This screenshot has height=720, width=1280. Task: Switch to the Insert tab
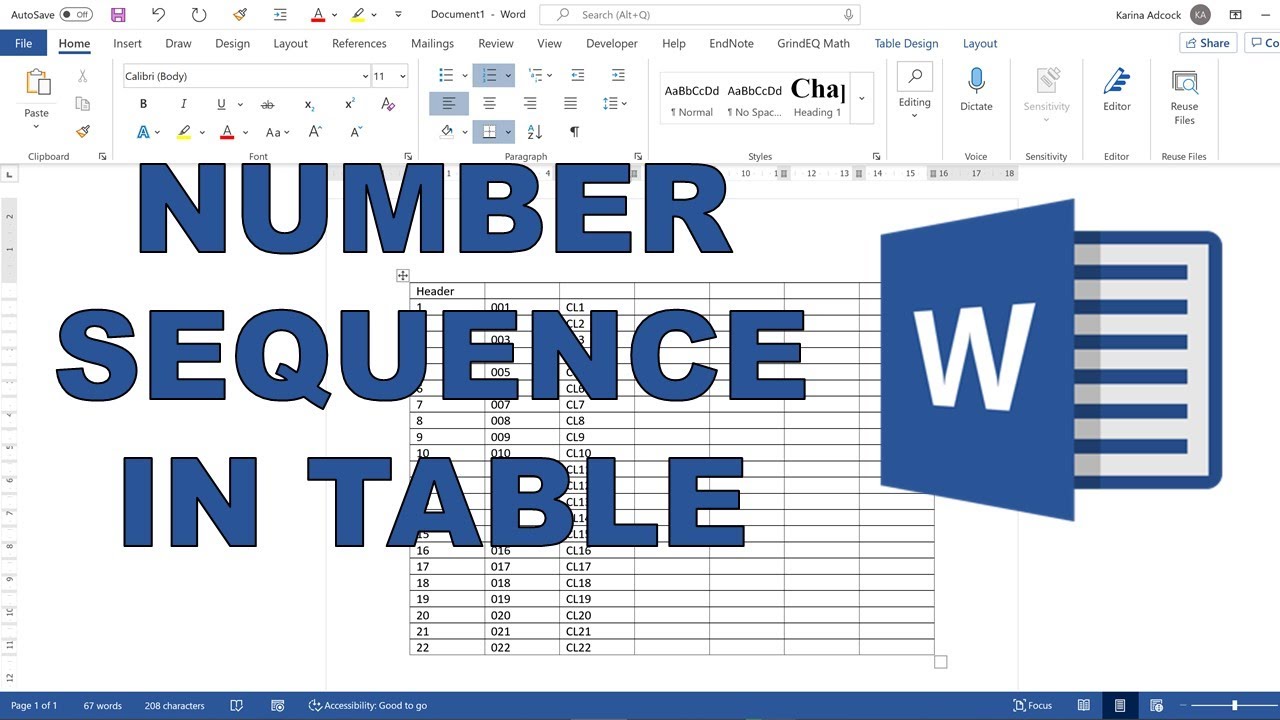[x=127, y=43]
